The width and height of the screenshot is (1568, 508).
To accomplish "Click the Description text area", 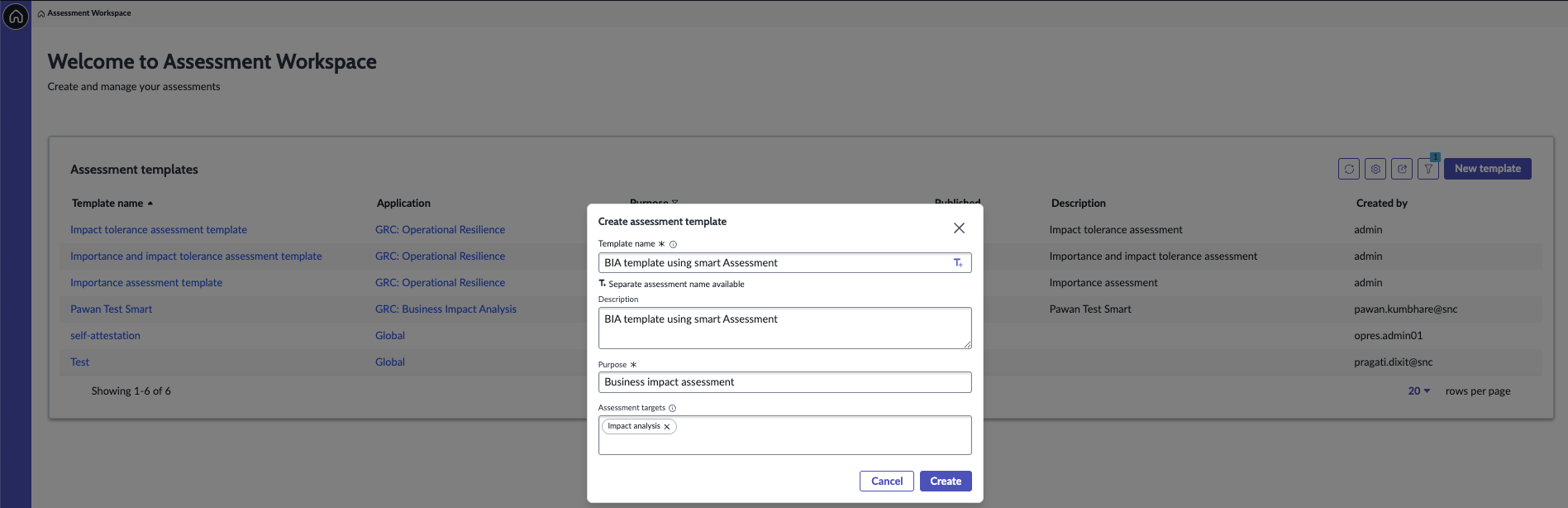I will coord(784,328).
